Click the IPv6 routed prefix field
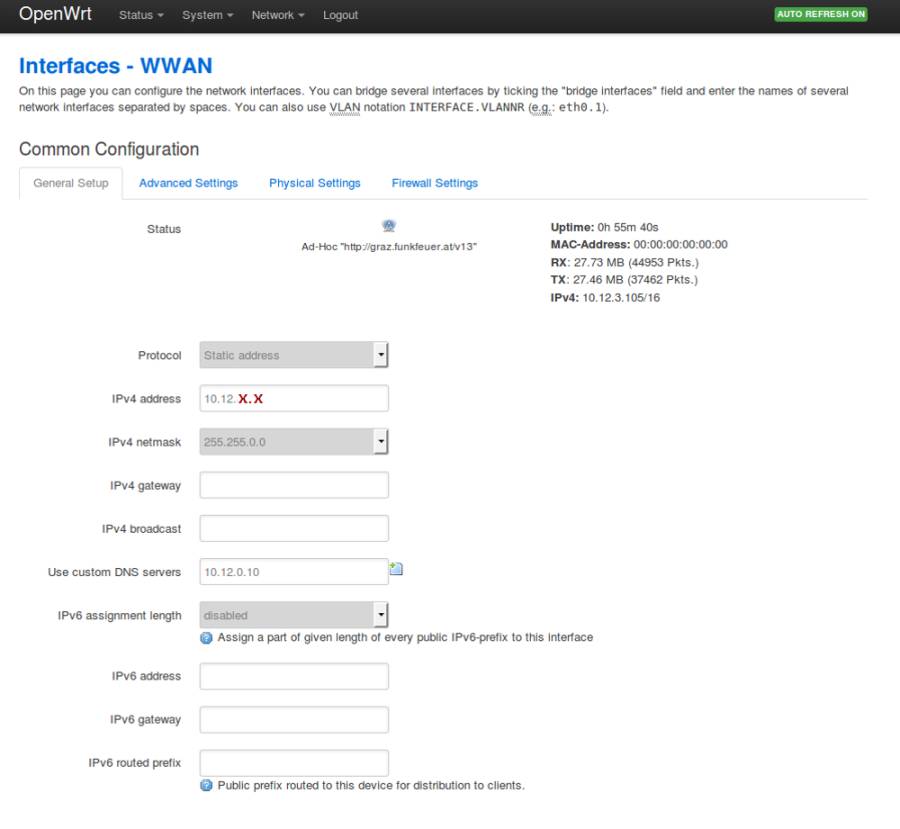This screenshot has width=900, height=829. 294,763
